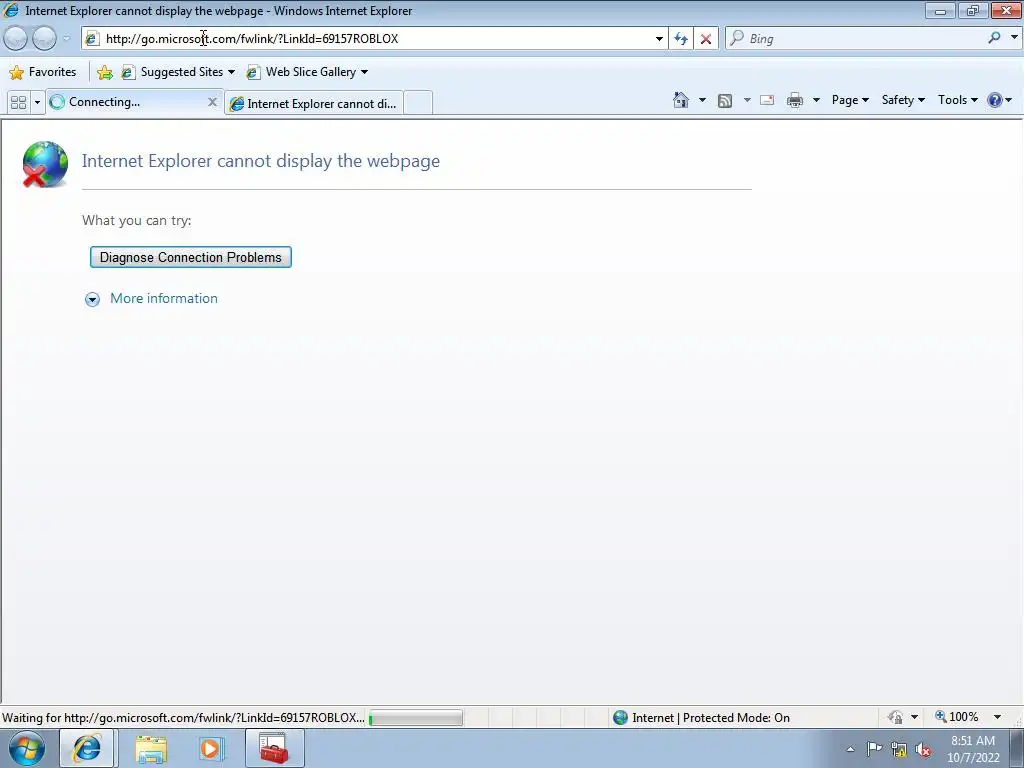The width and height of the screenshot is (1024, 768).
Task: Click the page loading progress bar
Action: coord(415,718)
